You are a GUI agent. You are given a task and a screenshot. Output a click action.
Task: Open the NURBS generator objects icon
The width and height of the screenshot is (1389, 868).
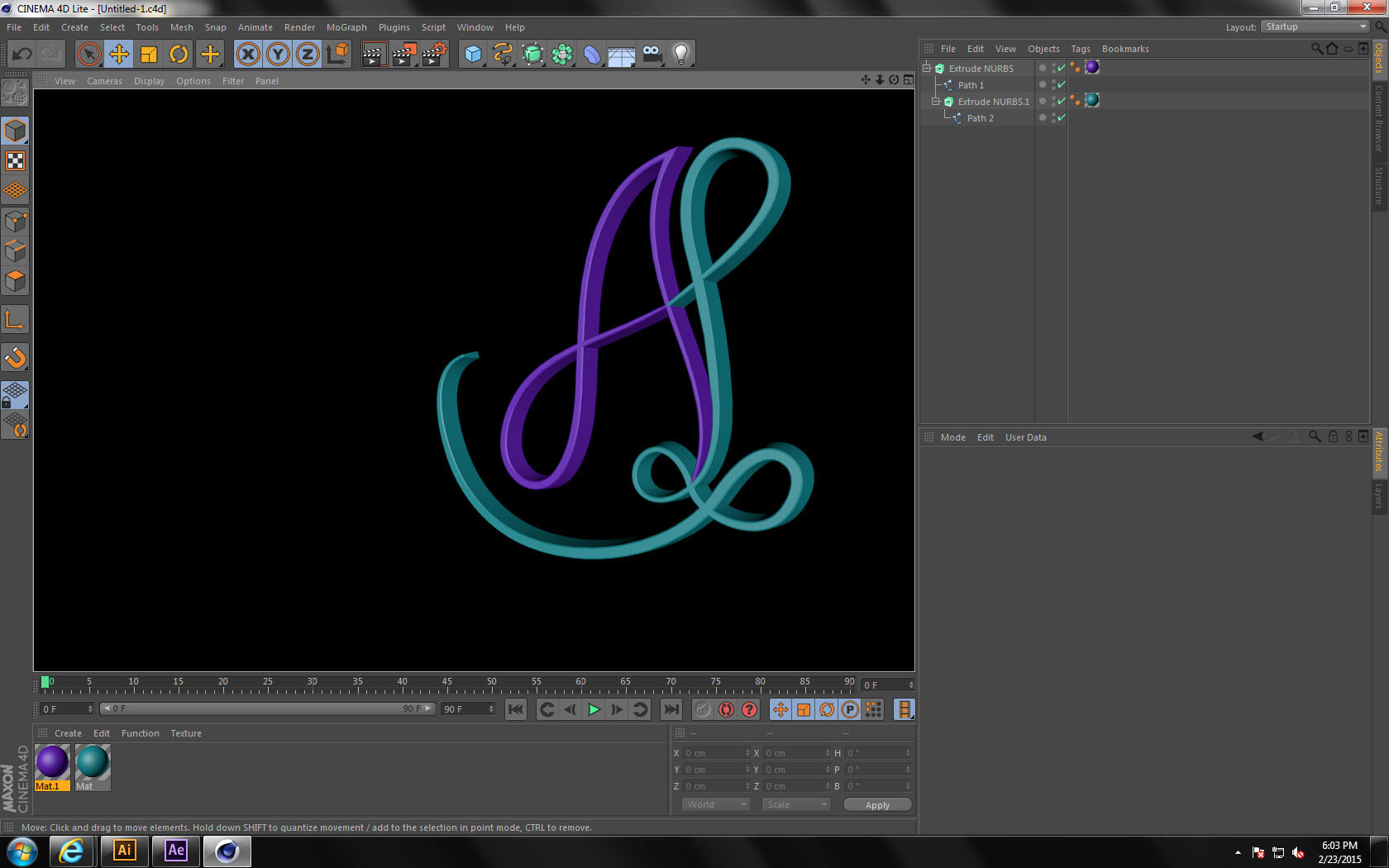tap(533, 55)
